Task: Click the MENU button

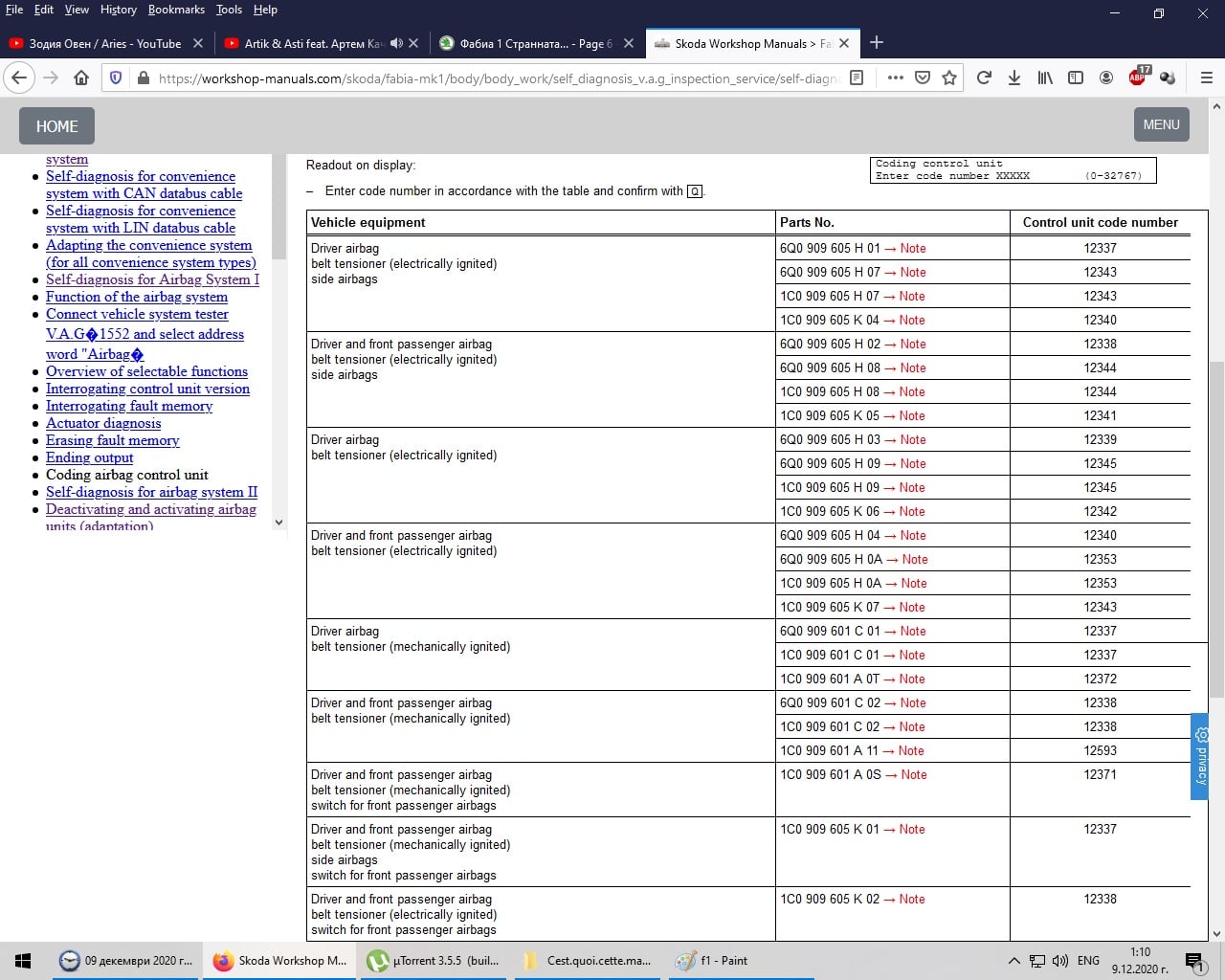Action: (1161, 124)
